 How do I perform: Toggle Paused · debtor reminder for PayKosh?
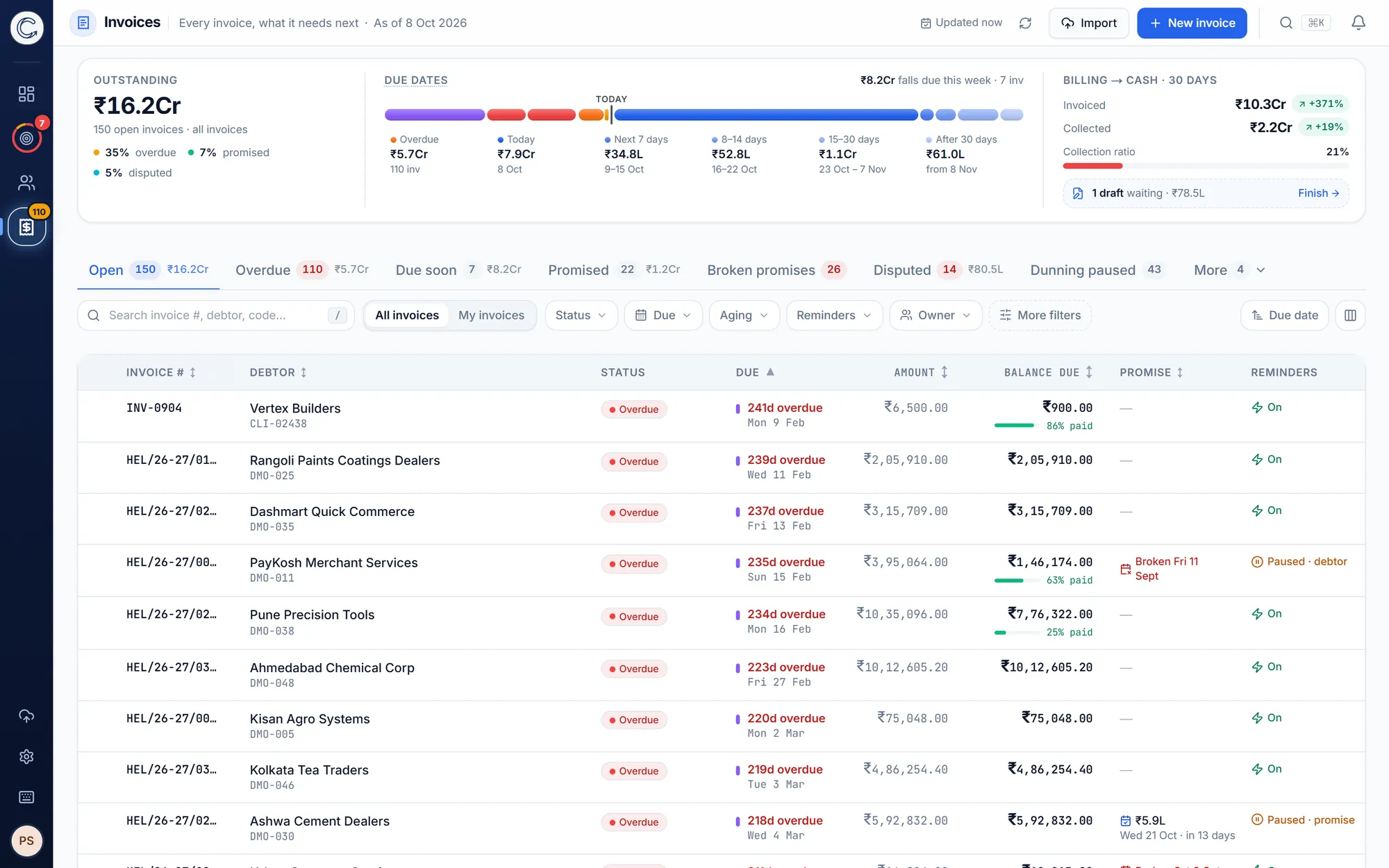click(1299, 562)
